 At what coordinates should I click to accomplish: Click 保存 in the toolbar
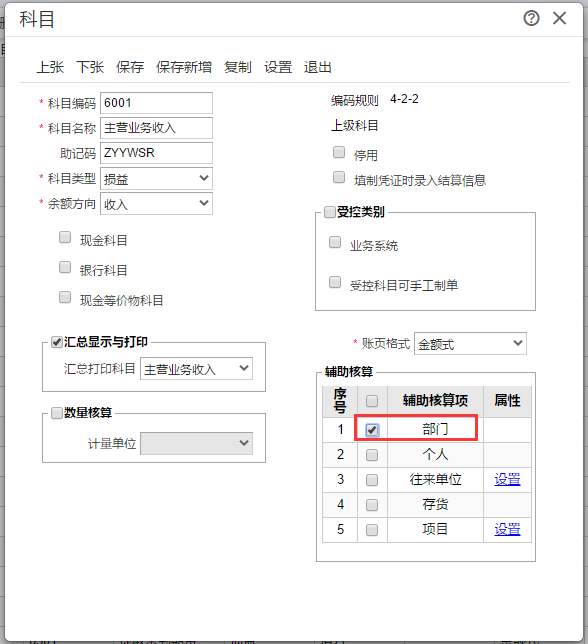(130, 67)
